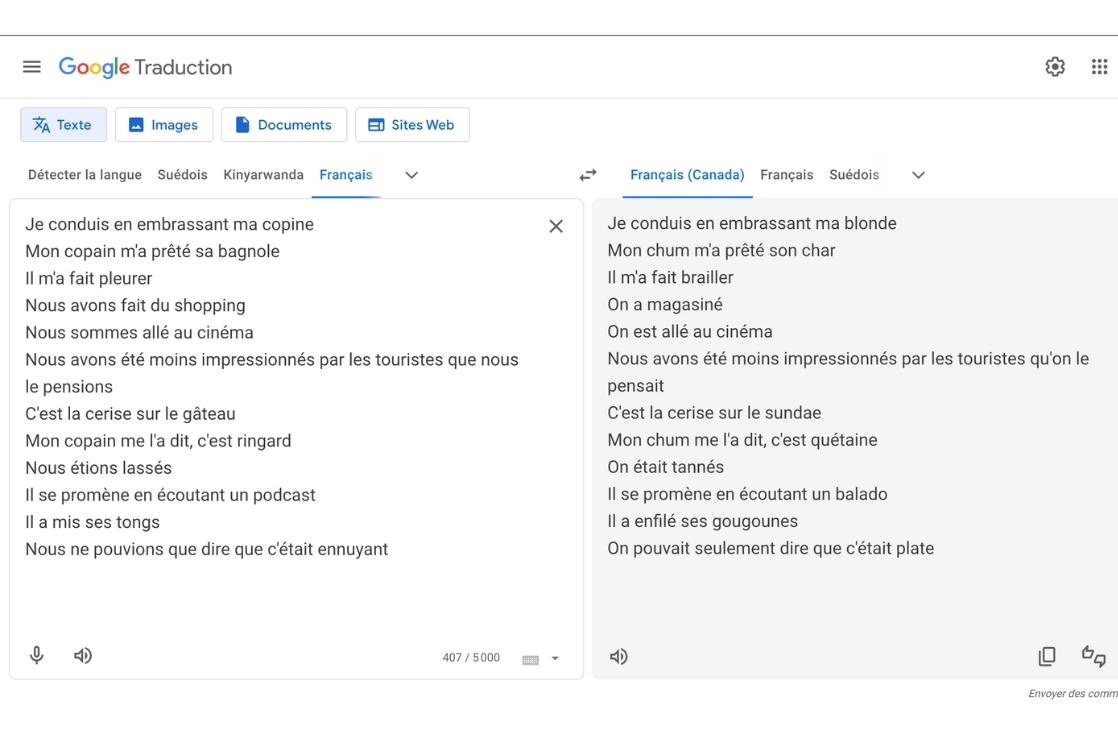The image size is (1118, 745).
Task: Open the hamburger navigation menu
Action: tap(31, 66)
